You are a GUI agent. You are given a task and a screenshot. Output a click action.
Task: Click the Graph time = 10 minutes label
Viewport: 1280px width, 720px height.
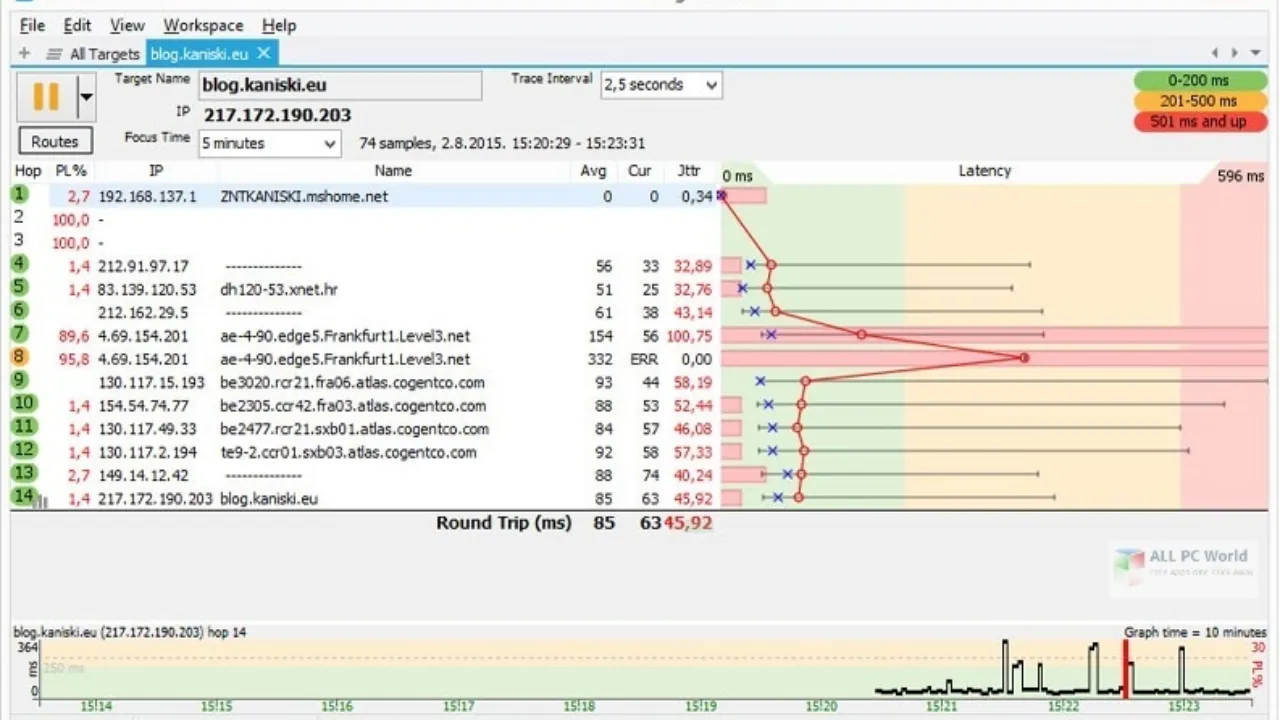click(1195, 632)
